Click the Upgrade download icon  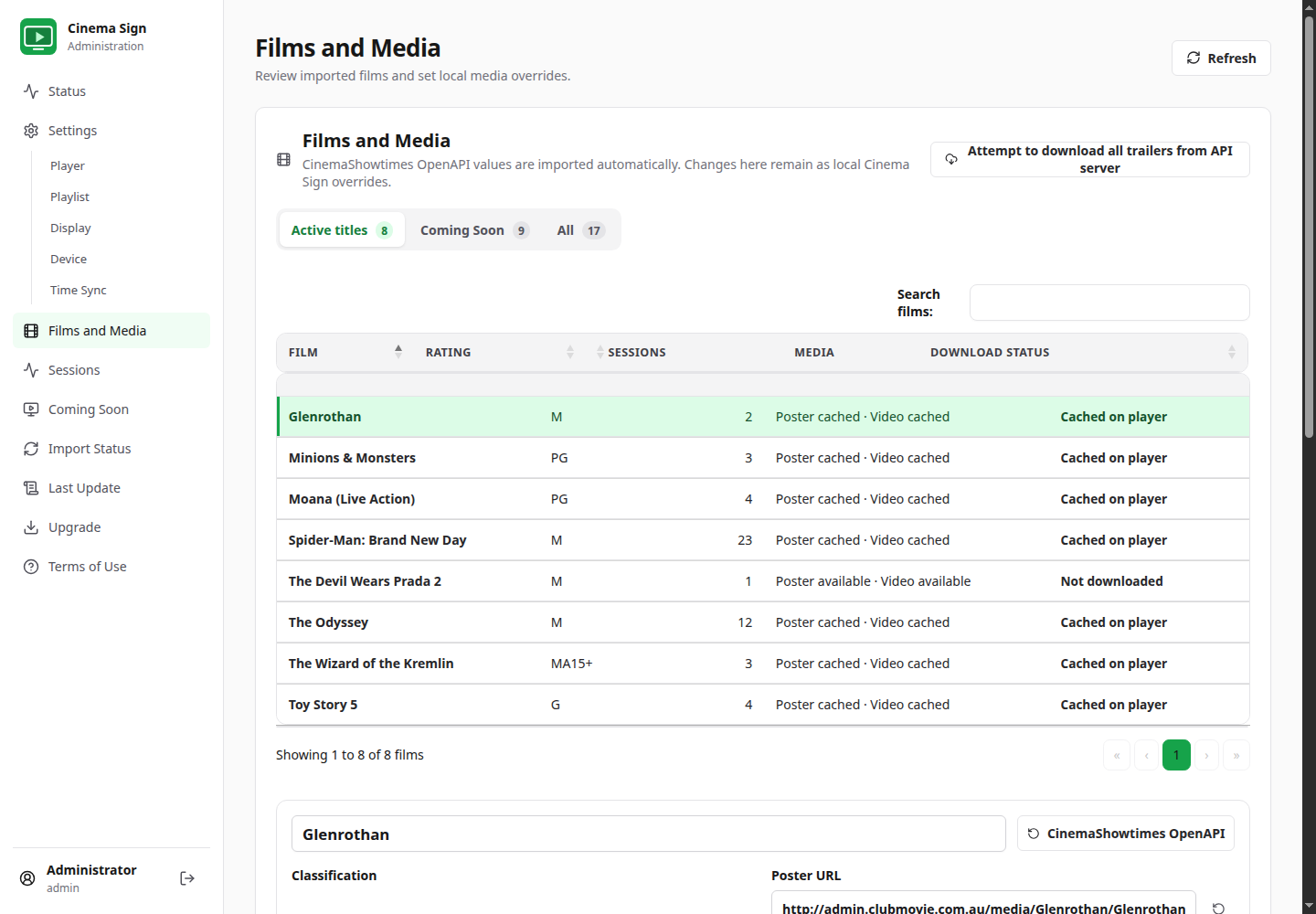click(31, 527)
